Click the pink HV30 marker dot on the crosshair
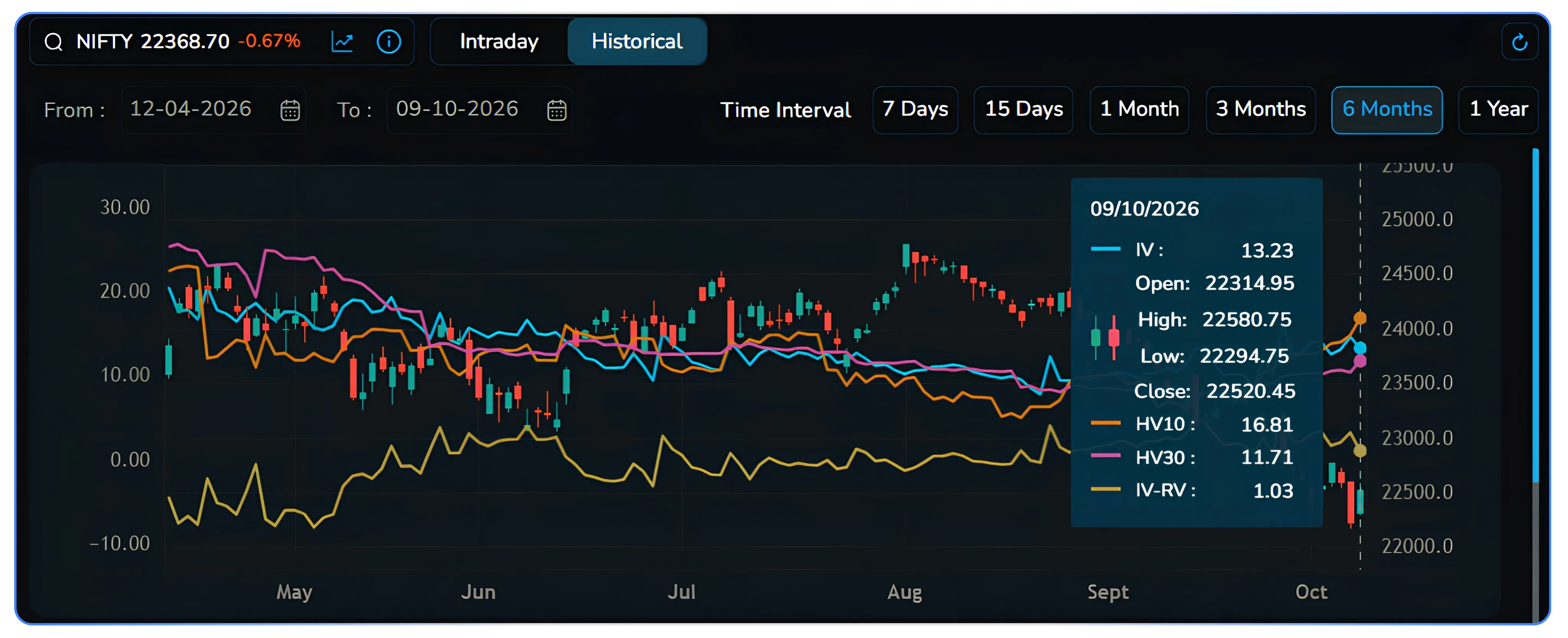The image size is (1568, 638). [1360, 361]
